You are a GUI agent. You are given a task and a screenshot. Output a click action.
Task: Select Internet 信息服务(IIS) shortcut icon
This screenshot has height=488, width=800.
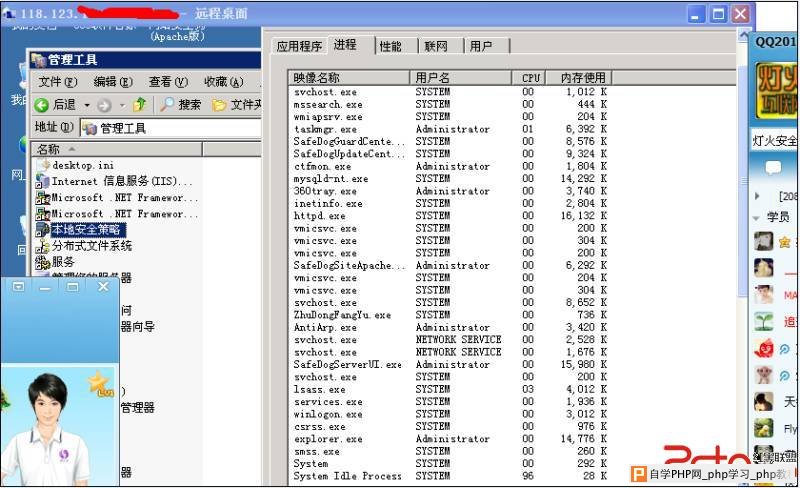(x=42, y=181)
